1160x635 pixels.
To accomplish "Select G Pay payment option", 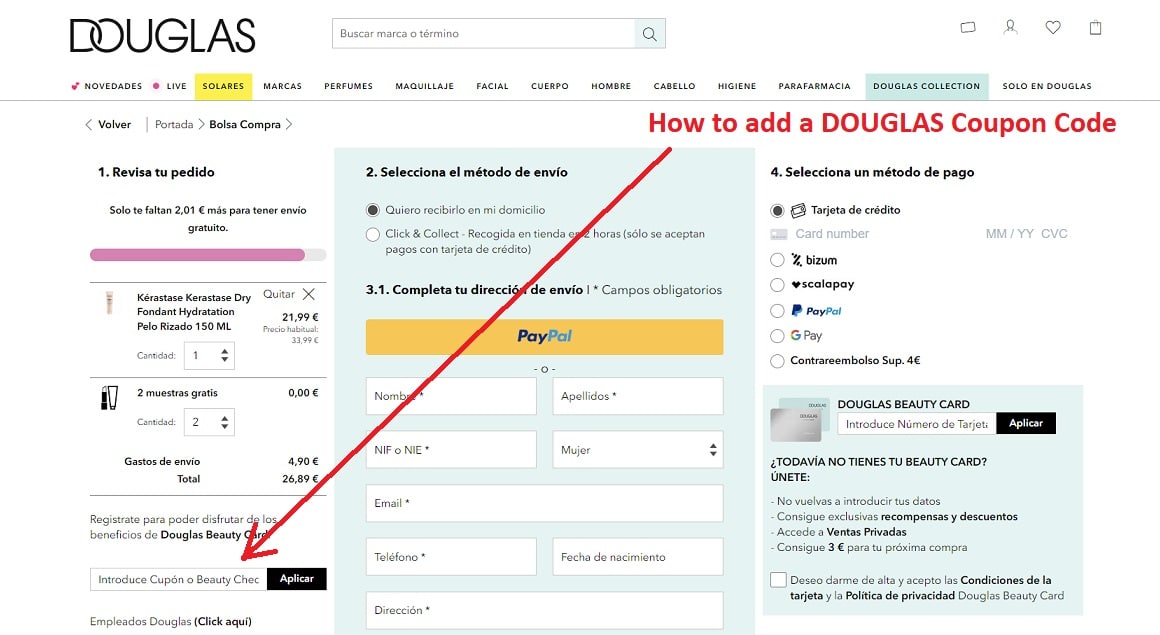I will (x=777, y=336).
